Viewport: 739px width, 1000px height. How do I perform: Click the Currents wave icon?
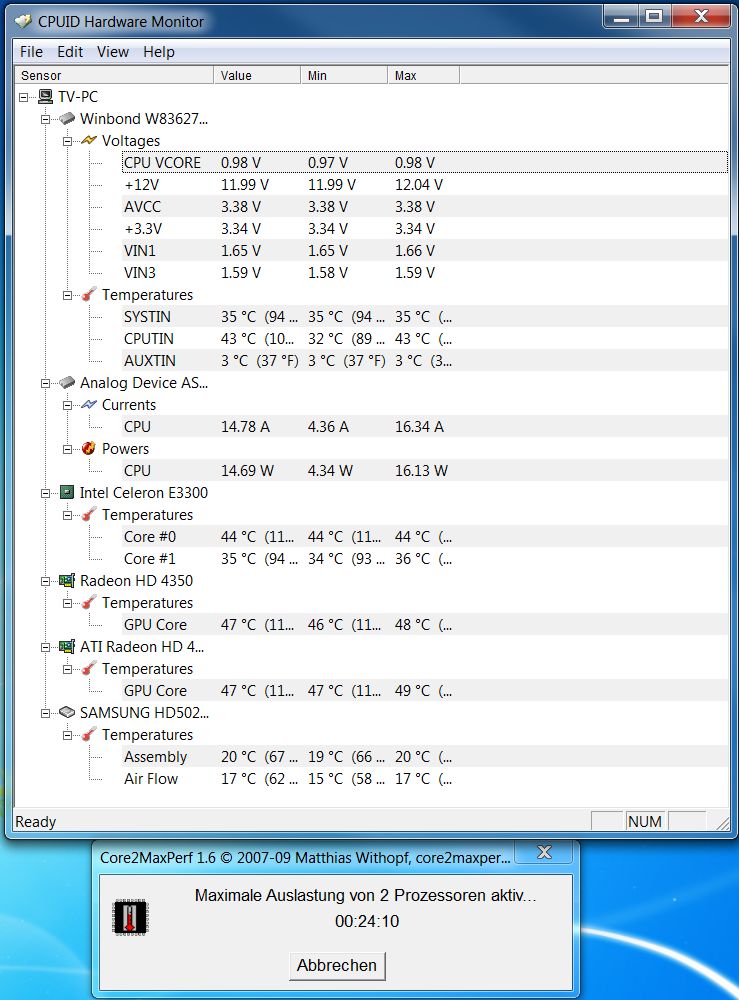89,404
